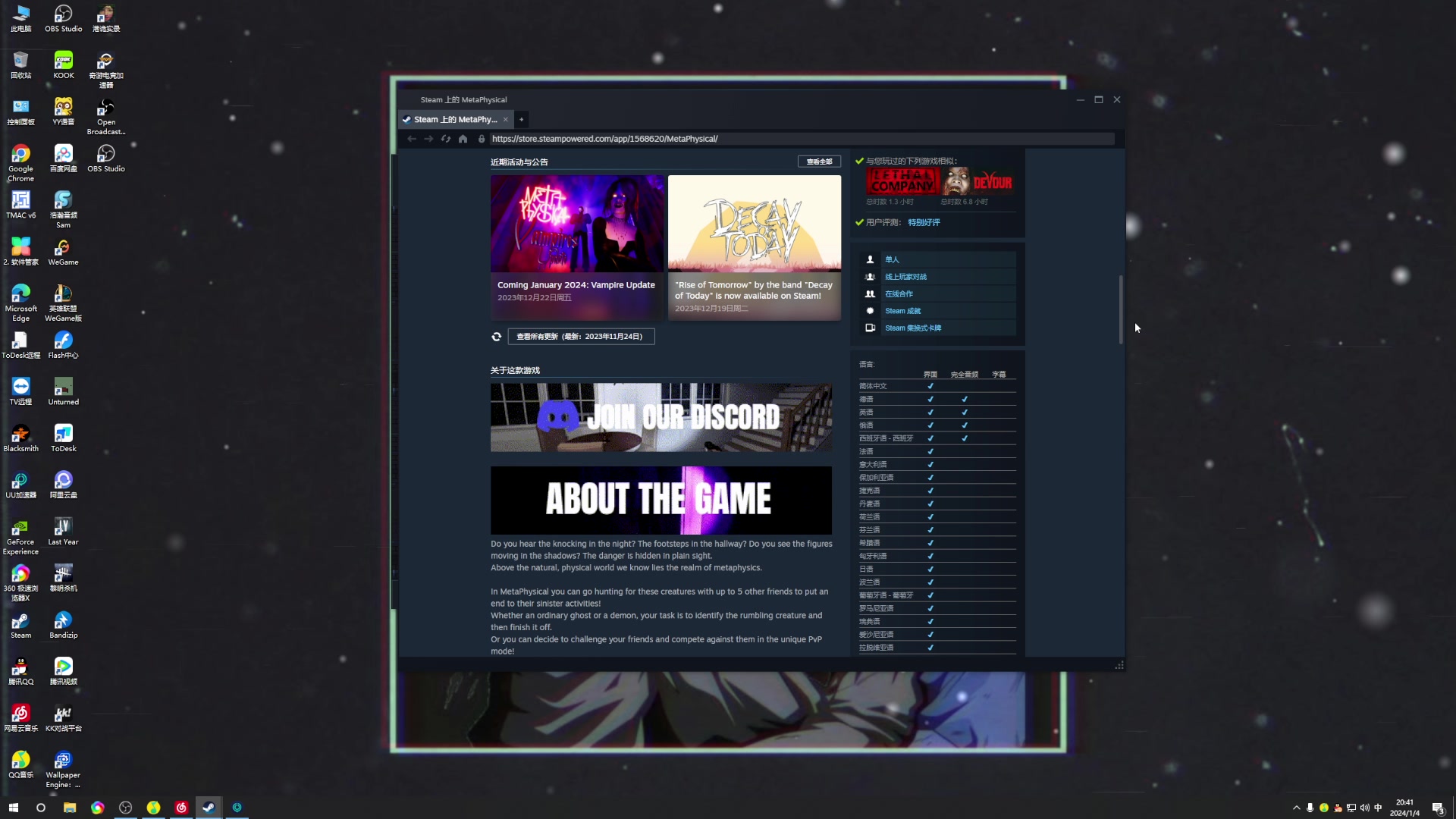This screenshot has width=1456, height=819.
Task: Open the Lethal Company game thumbnail
Action: 902,181
